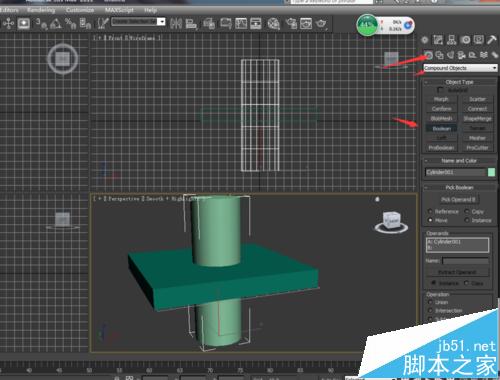Click the Boolean object type button
Viewport: 500px width, 380px height.
click(x=441, y=128)
